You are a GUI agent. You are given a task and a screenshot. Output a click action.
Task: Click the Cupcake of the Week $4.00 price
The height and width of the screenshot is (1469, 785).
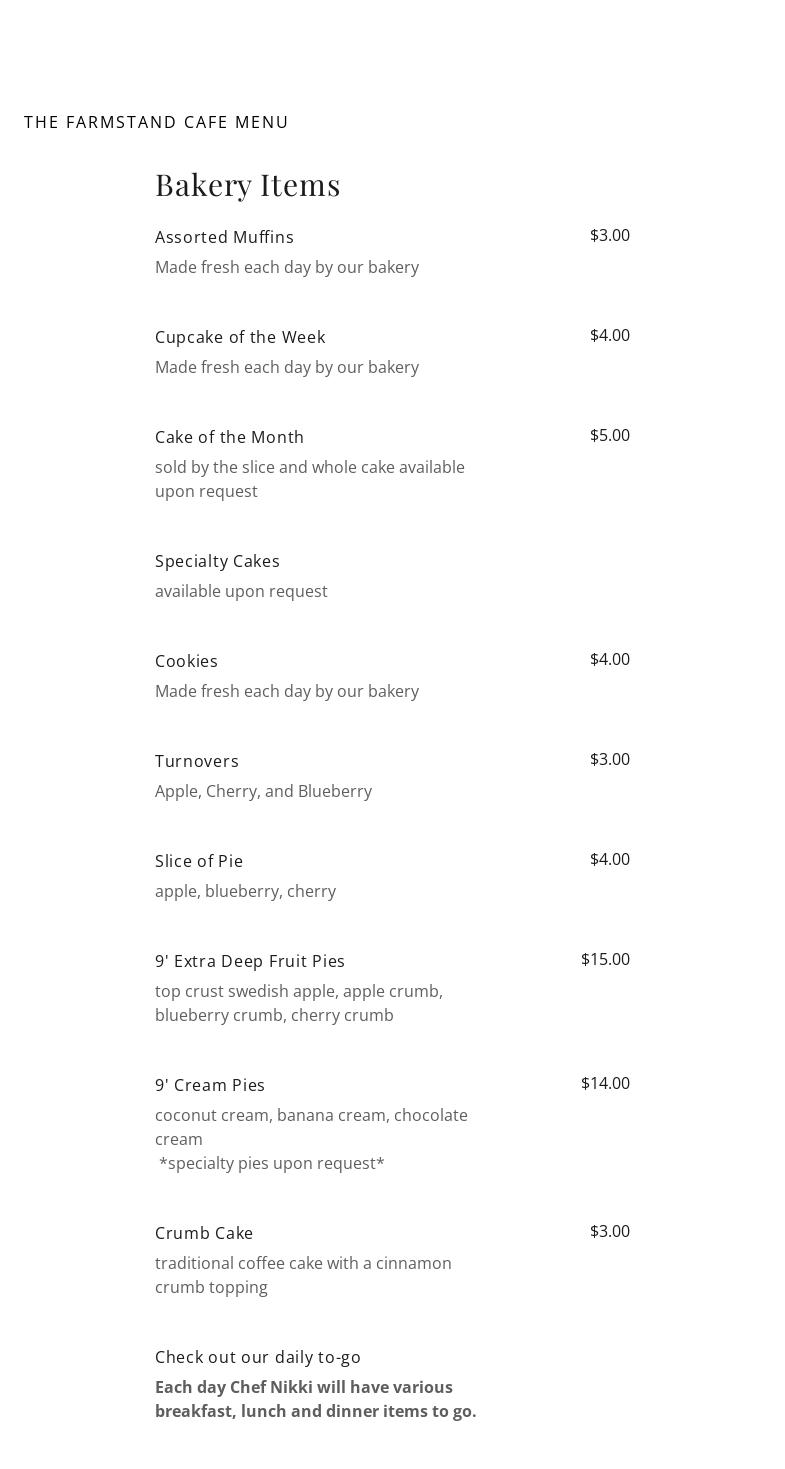click(x=609, y=335)
